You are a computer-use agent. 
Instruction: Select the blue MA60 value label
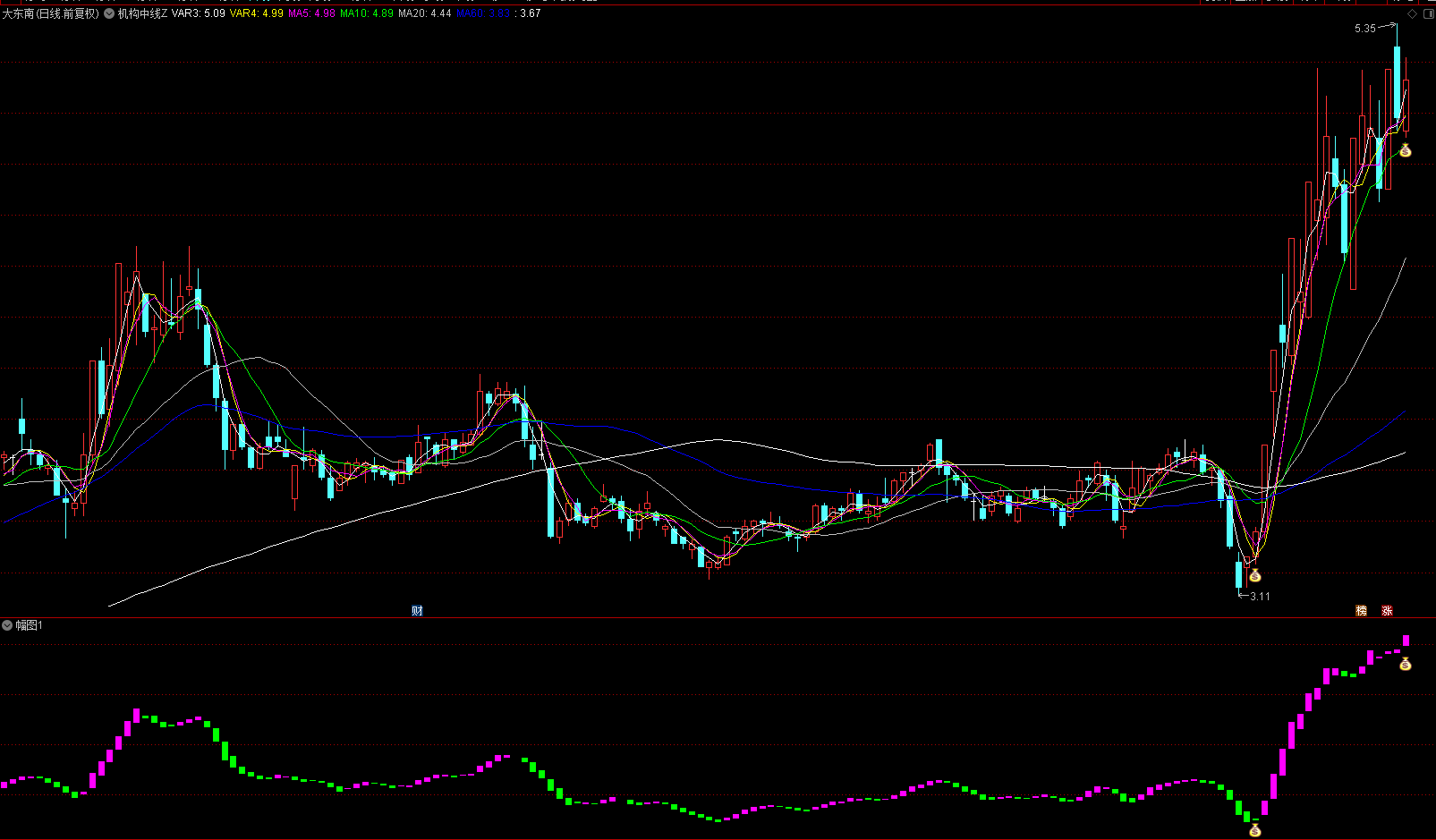coord(483,14)
